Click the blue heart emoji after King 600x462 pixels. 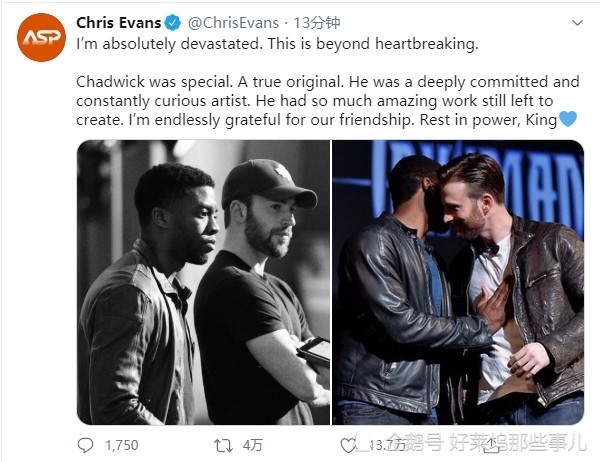click(568, 119)
